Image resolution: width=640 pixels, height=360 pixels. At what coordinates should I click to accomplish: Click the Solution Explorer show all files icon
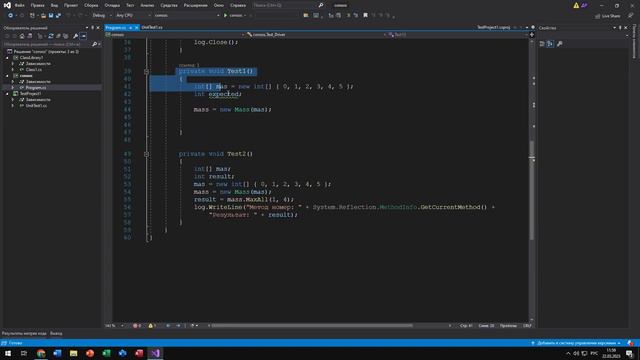(66, 36)
